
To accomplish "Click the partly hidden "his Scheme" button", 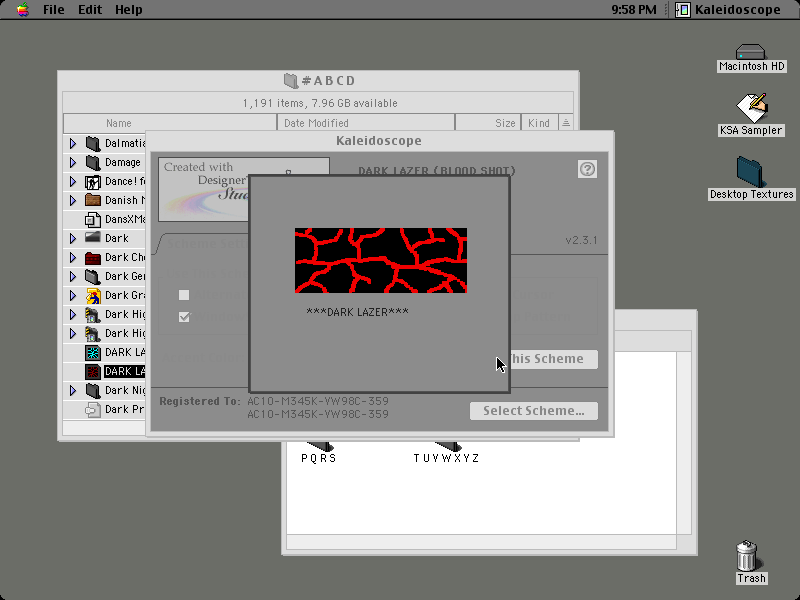I will 554,359.
